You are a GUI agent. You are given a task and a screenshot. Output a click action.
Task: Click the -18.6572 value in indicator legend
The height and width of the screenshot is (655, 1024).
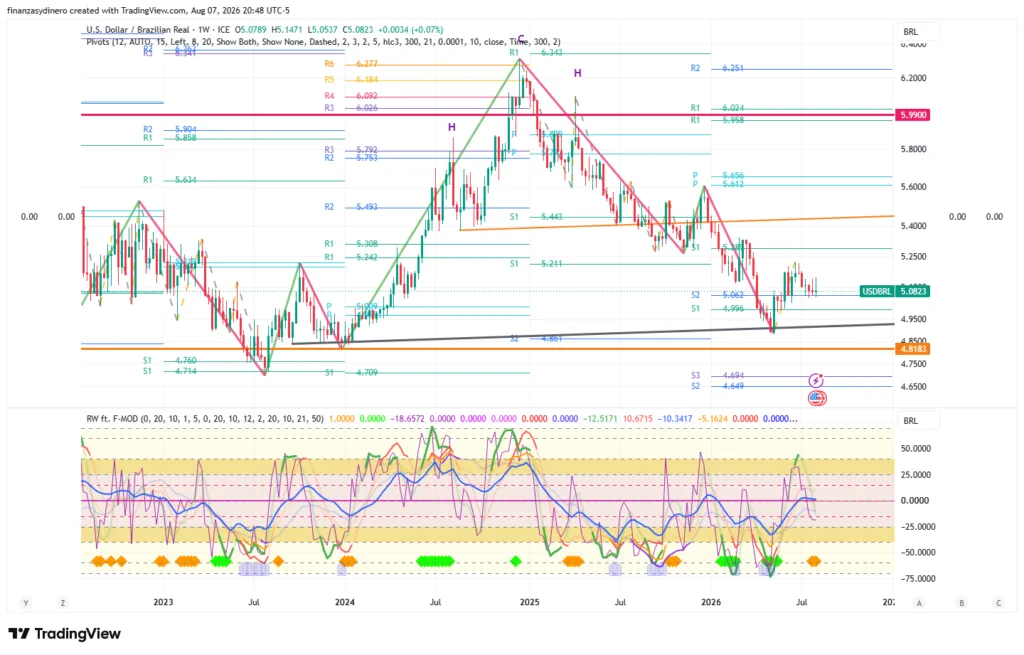point(408,419)
